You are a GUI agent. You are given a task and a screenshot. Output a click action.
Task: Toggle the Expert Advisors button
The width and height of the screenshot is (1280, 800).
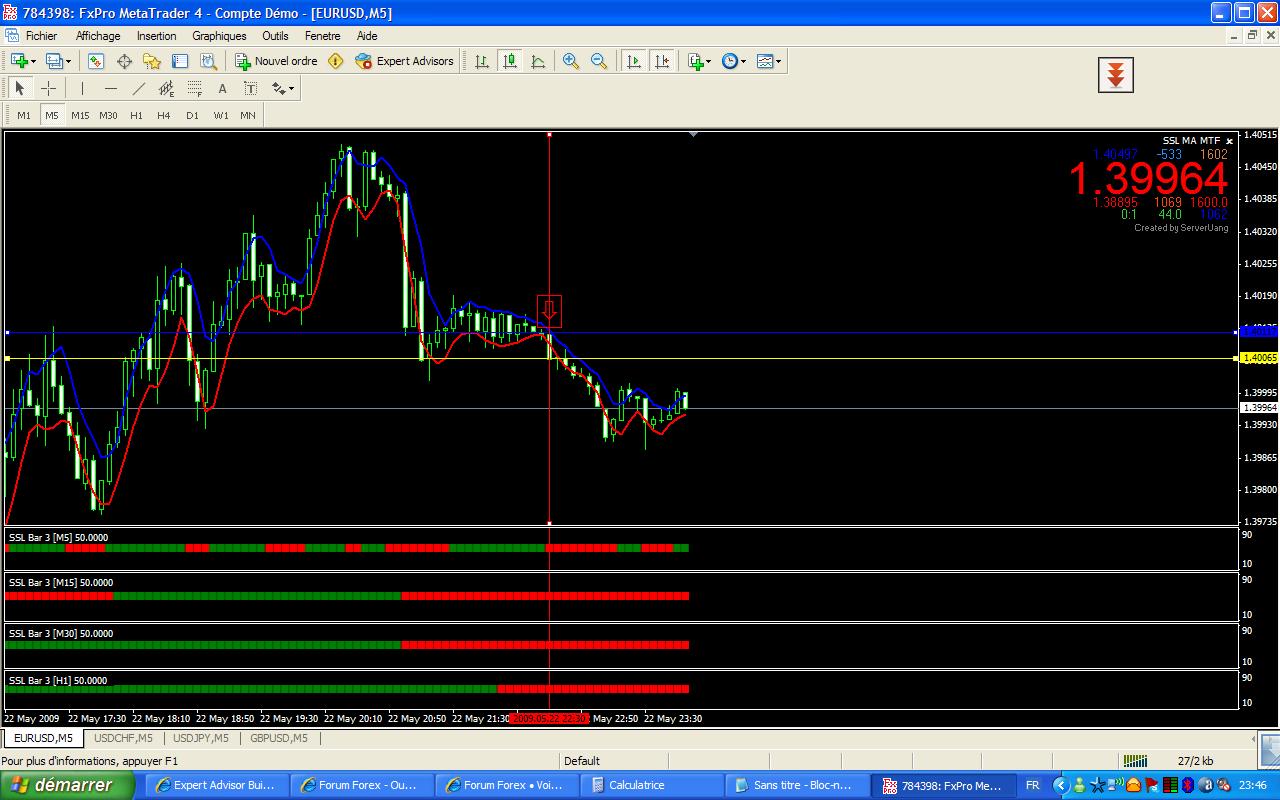coord(404,61)
